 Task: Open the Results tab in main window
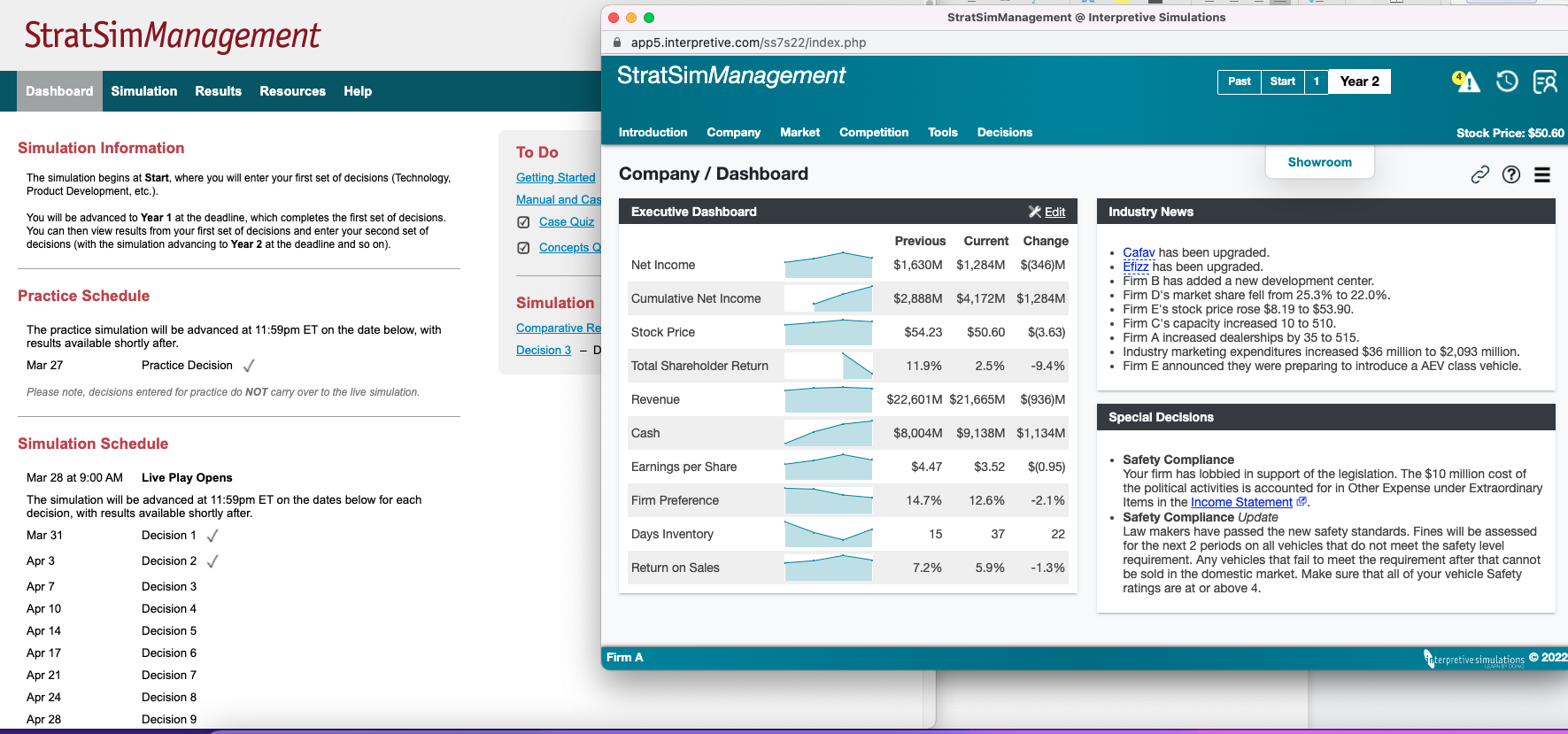pos(218,91)
